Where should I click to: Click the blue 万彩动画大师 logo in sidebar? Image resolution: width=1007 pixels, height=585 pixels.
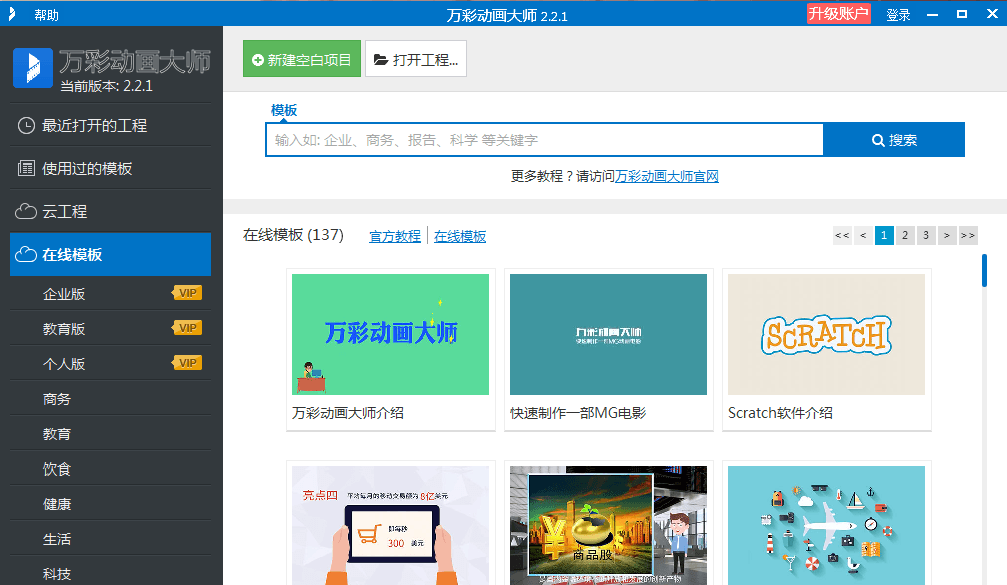(x=33, y=67)
